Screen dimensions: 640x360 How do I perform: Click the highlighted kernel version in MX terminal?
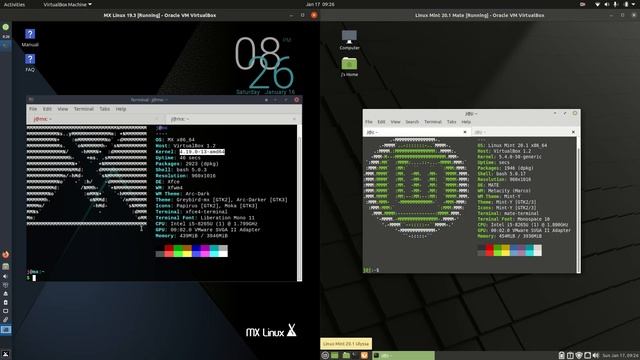[x=202, y=152]
